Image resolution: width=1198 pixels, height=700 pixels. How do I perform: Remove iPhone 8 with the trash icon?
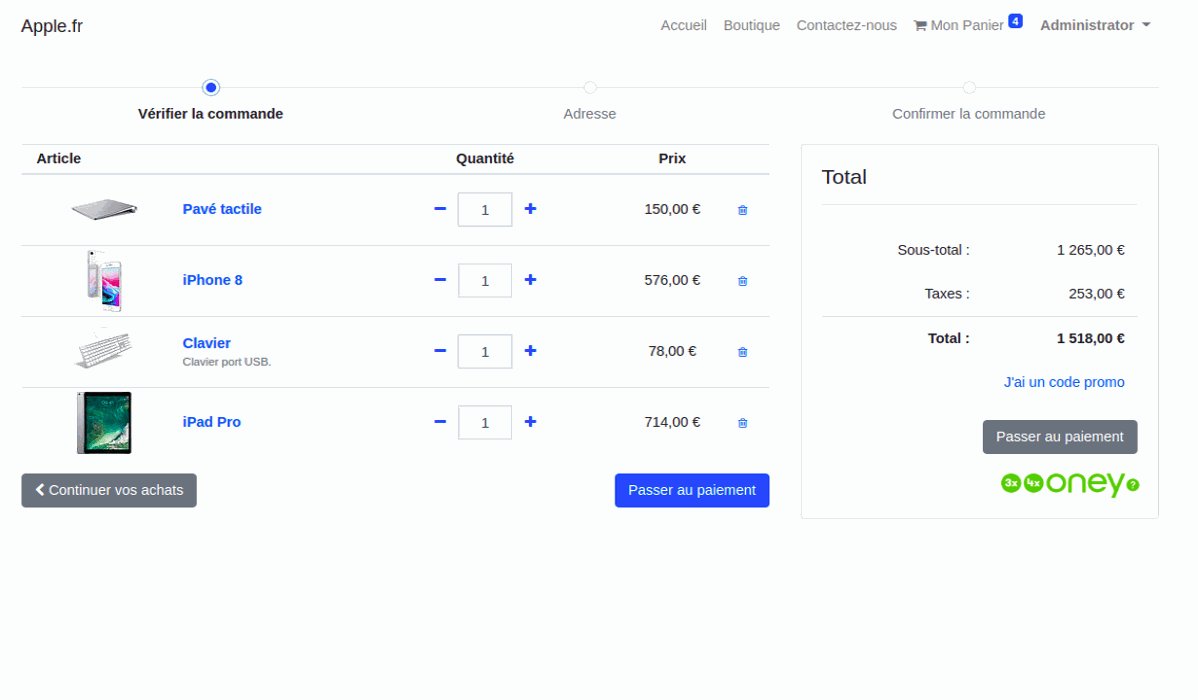coord(742,281)
